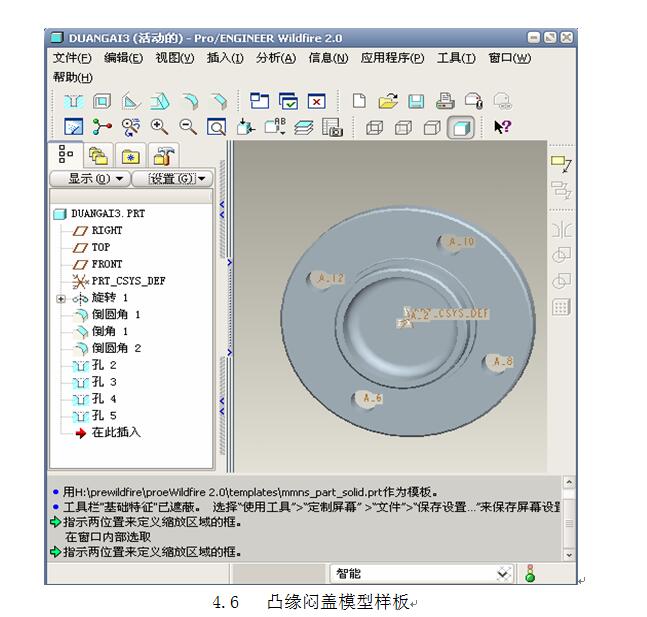The height and width of the screenshot is (617, 647).
Task: Select RIGHT datum plane
Action: 98,231
